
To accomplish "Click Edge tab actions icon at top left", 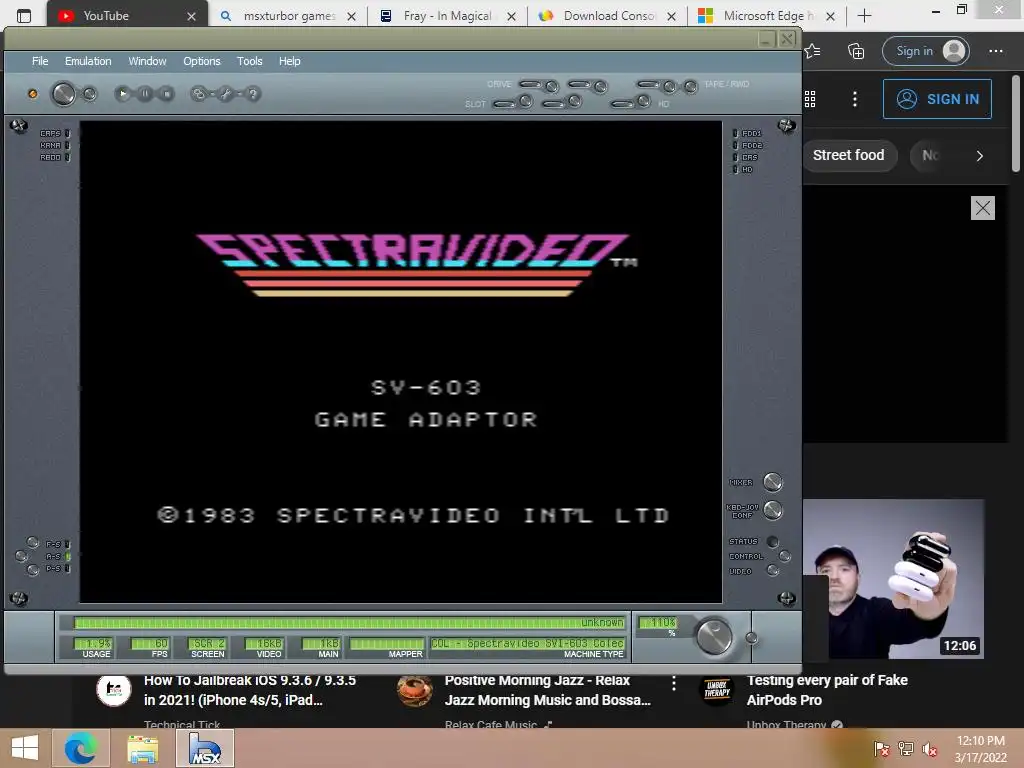I will pyautogui.click(x=24, y=16).
